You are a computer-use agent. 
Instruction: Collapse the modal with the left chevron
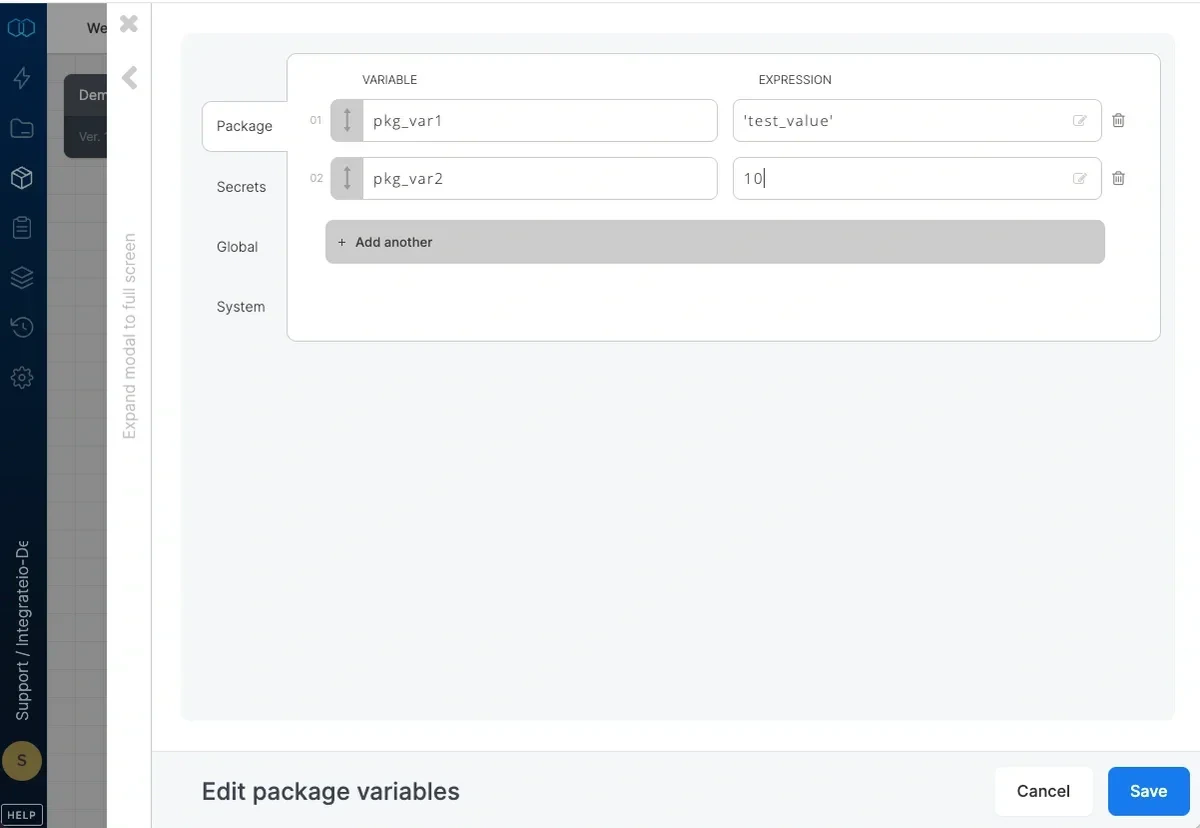pyautogui.click(x=127, y=77)
